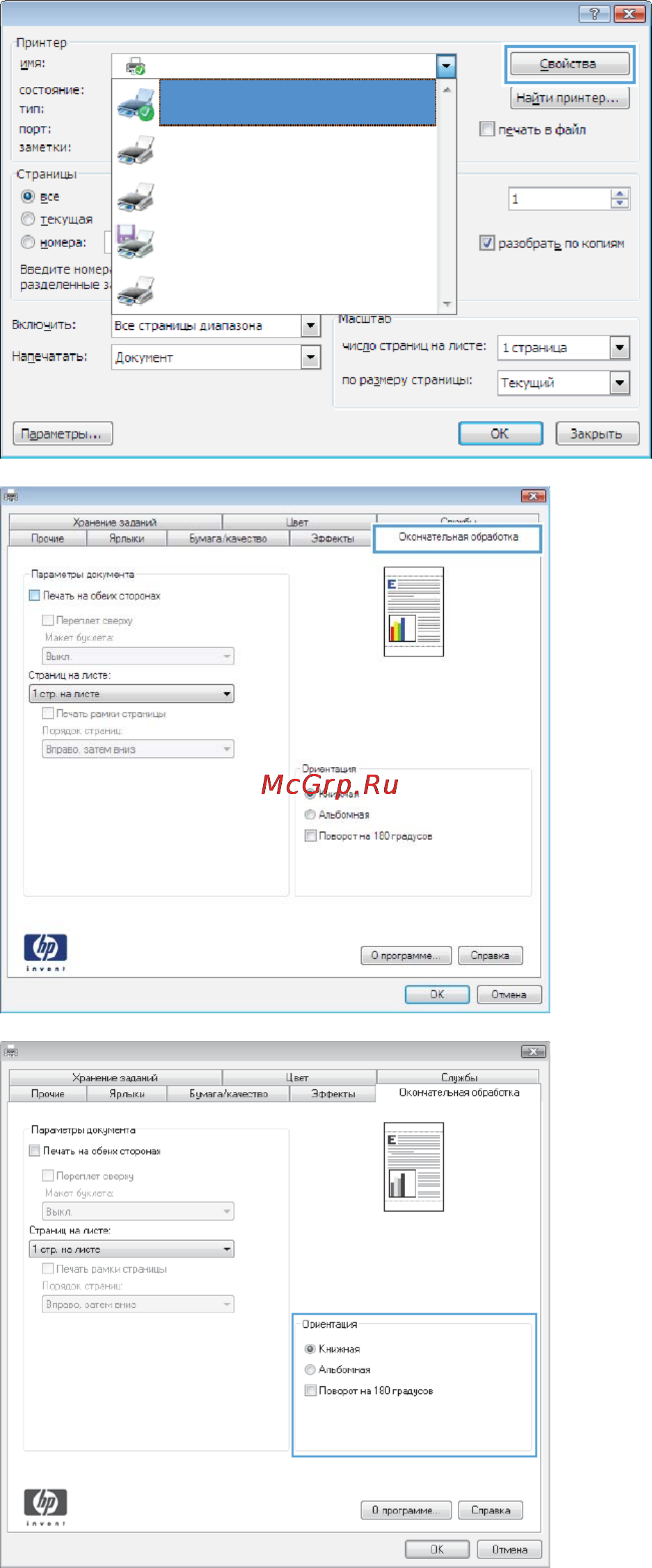Select the все pages radio button

[28, 197]
